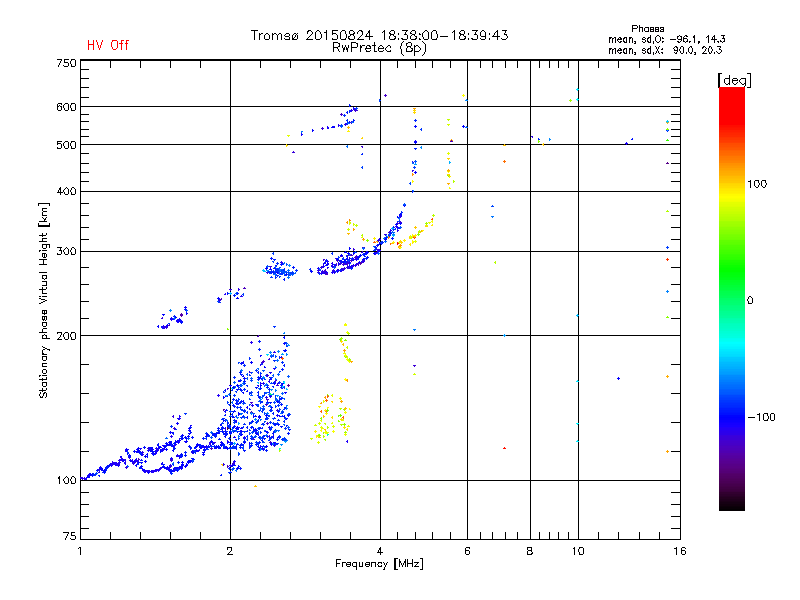Click y-axis tick label '75'

[x=70, y=536]
